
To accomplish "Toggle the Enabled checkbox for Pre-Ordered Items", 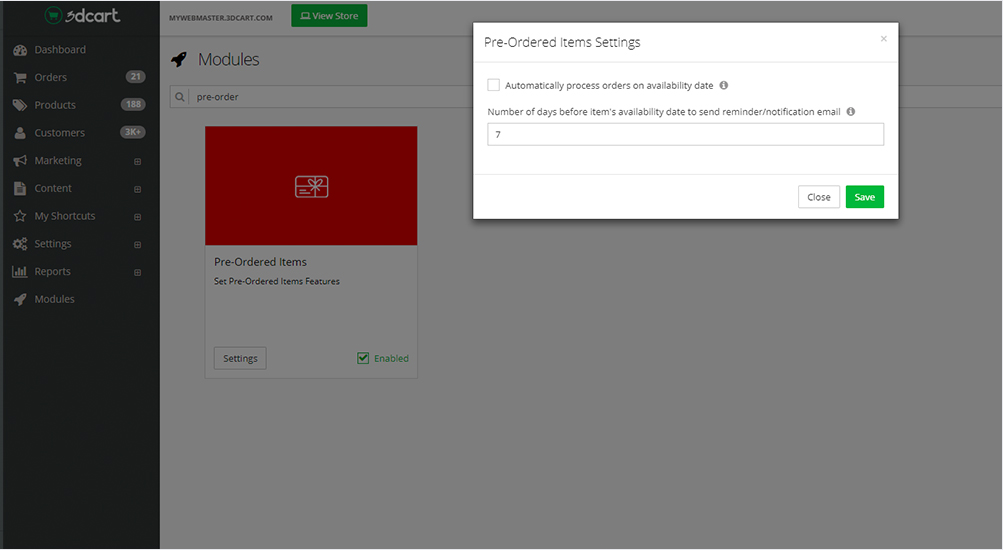I will [x=364, y=358].
